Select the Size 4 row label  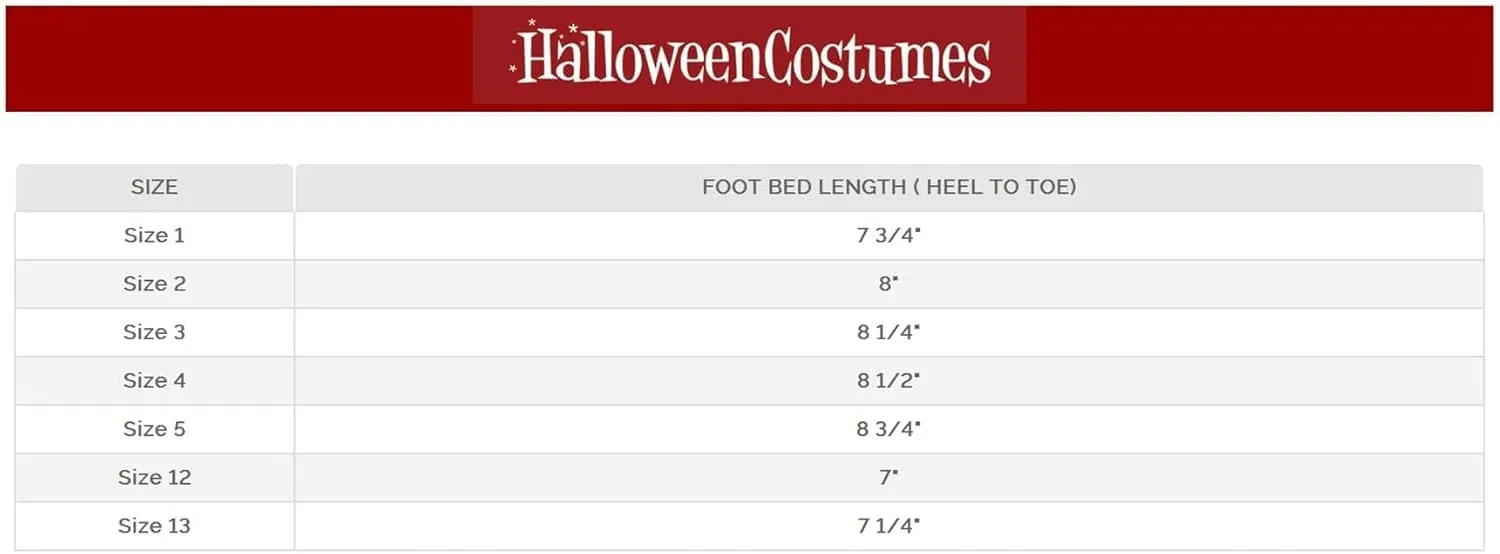click(x=154, y=380)
